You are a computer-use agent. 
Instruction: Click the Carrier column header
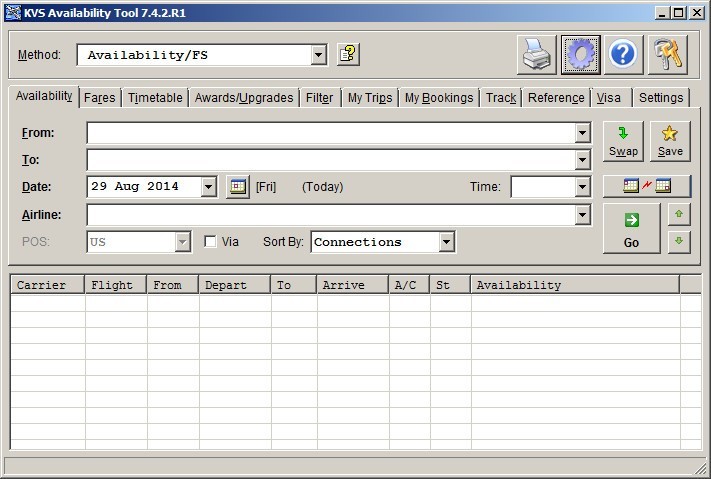point(48,285)
